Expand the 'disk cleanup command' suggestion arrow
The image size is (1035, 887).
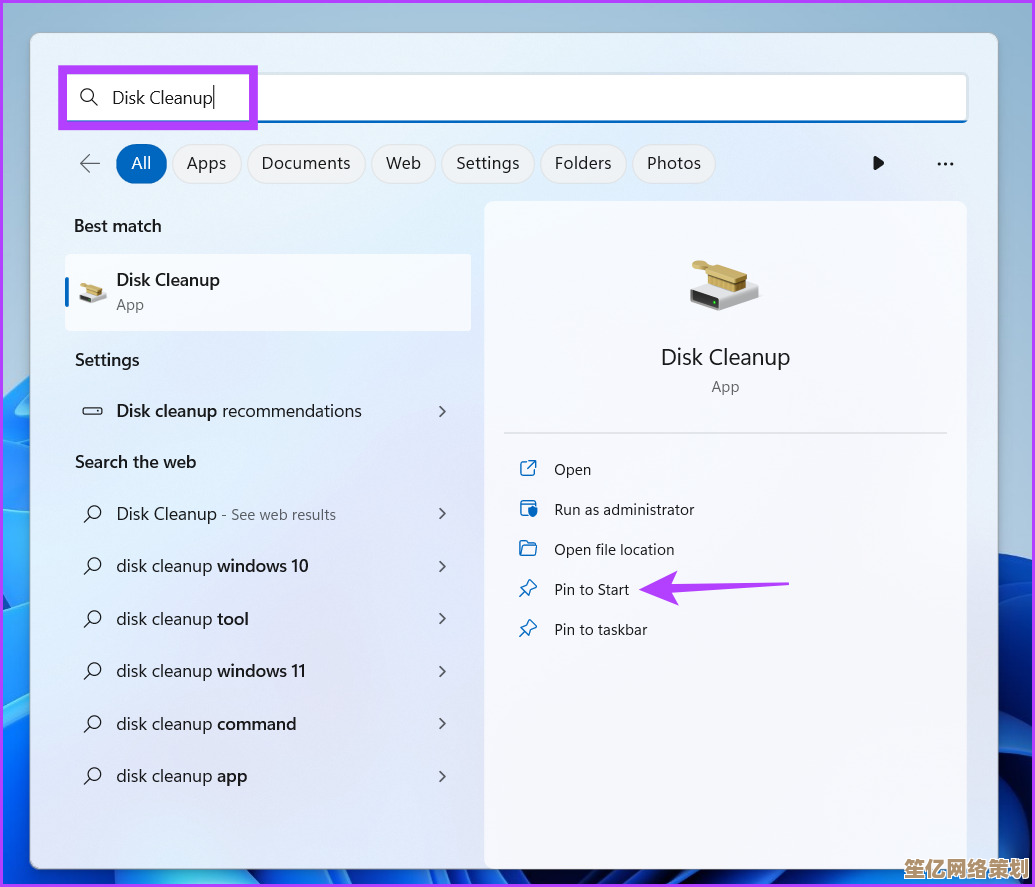[442, 724]
